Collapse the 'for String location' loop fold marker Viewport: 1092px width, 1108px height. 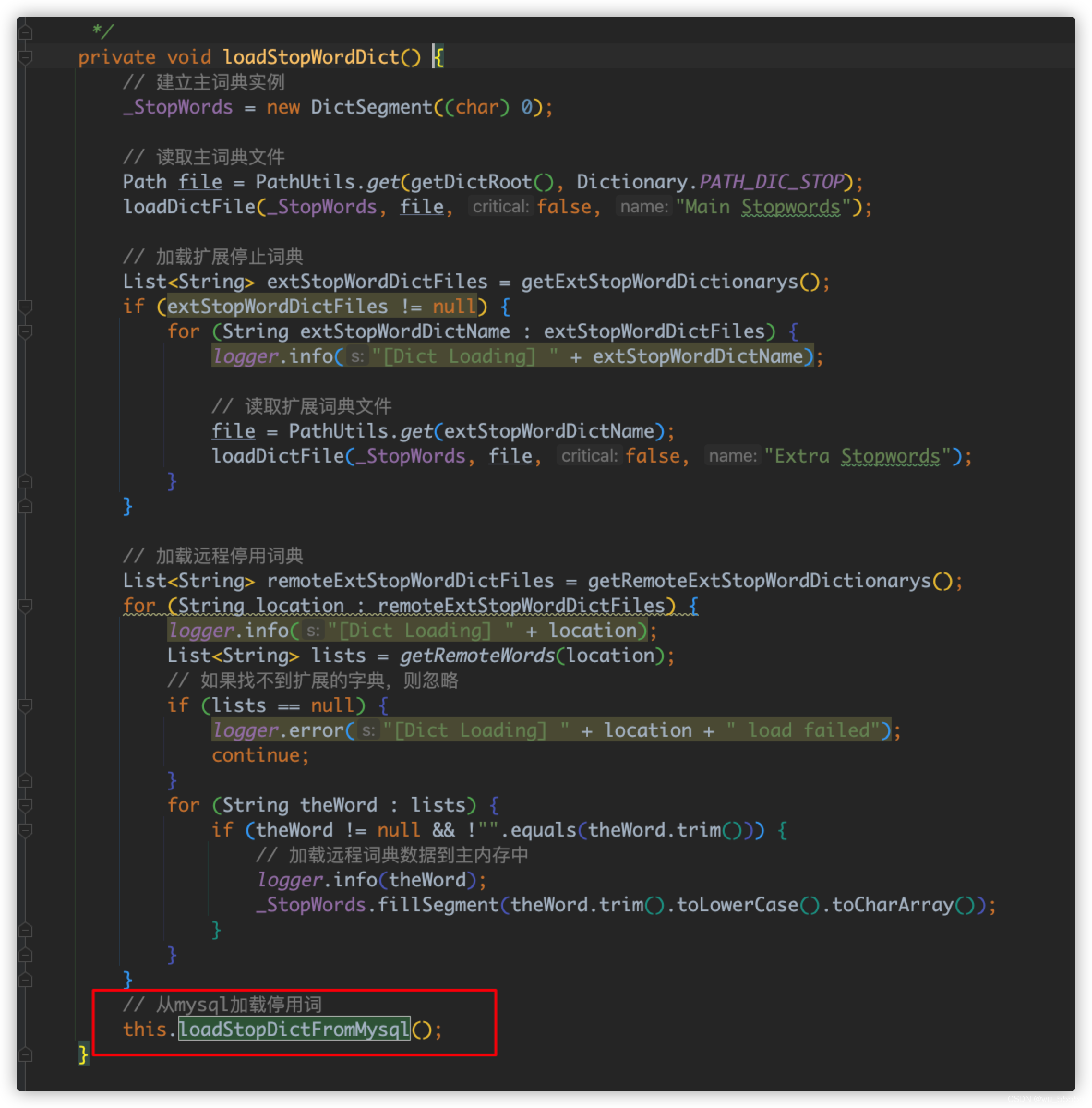25,606
